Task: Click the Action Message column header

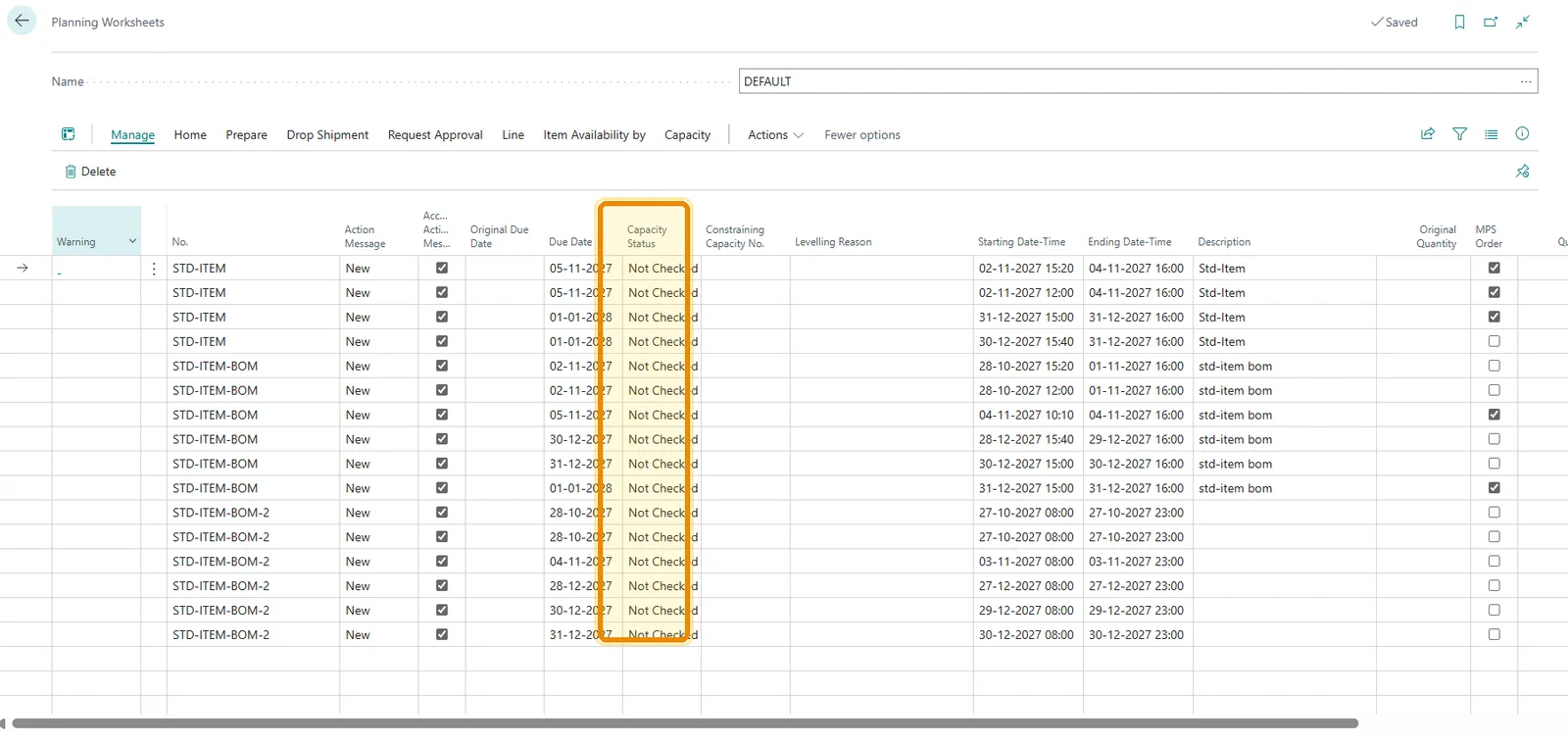Action: (x=365, y=236)
